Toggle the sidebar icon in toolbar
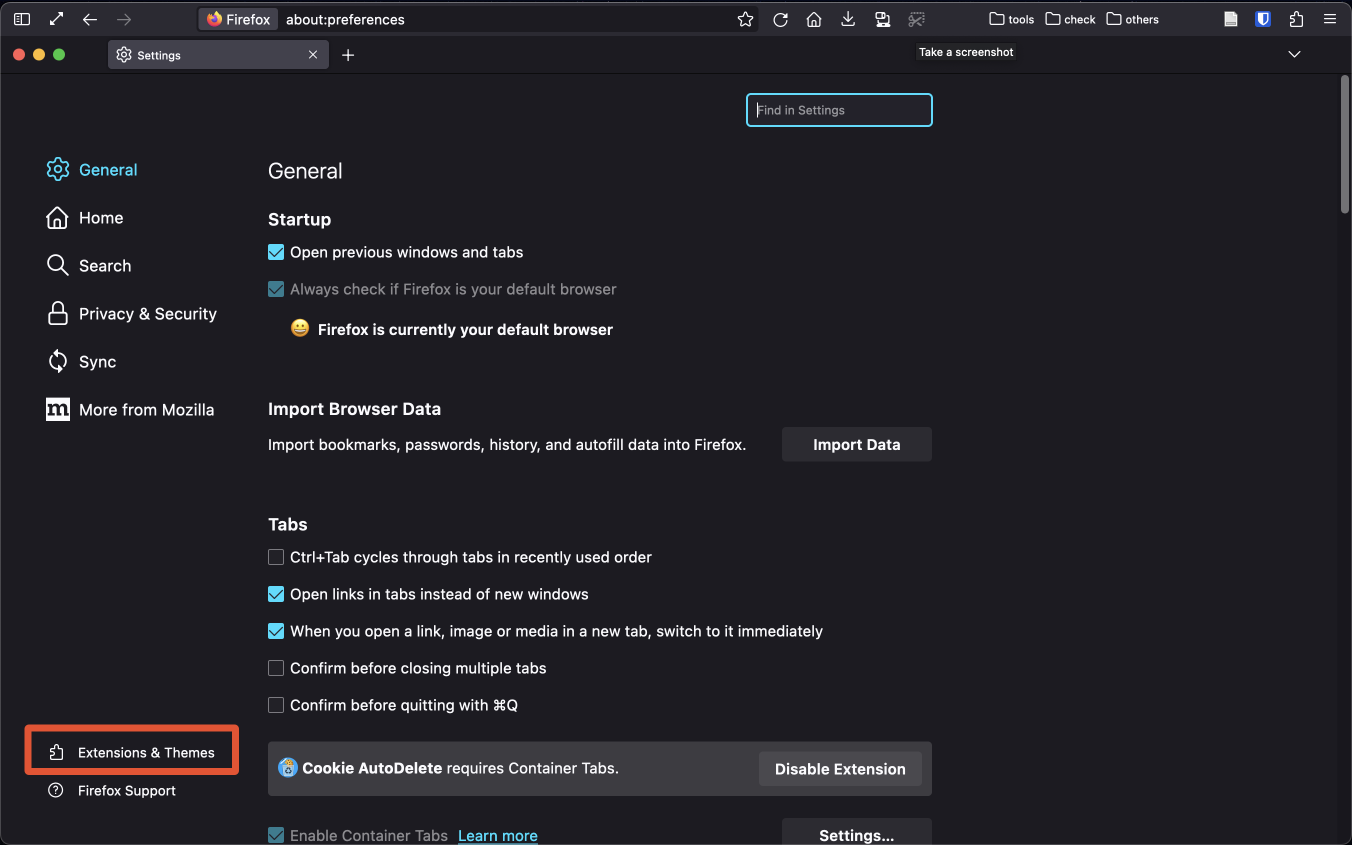Image resolution: width=1352 pixels, height=845 pixels. click(x=22, y=19)
